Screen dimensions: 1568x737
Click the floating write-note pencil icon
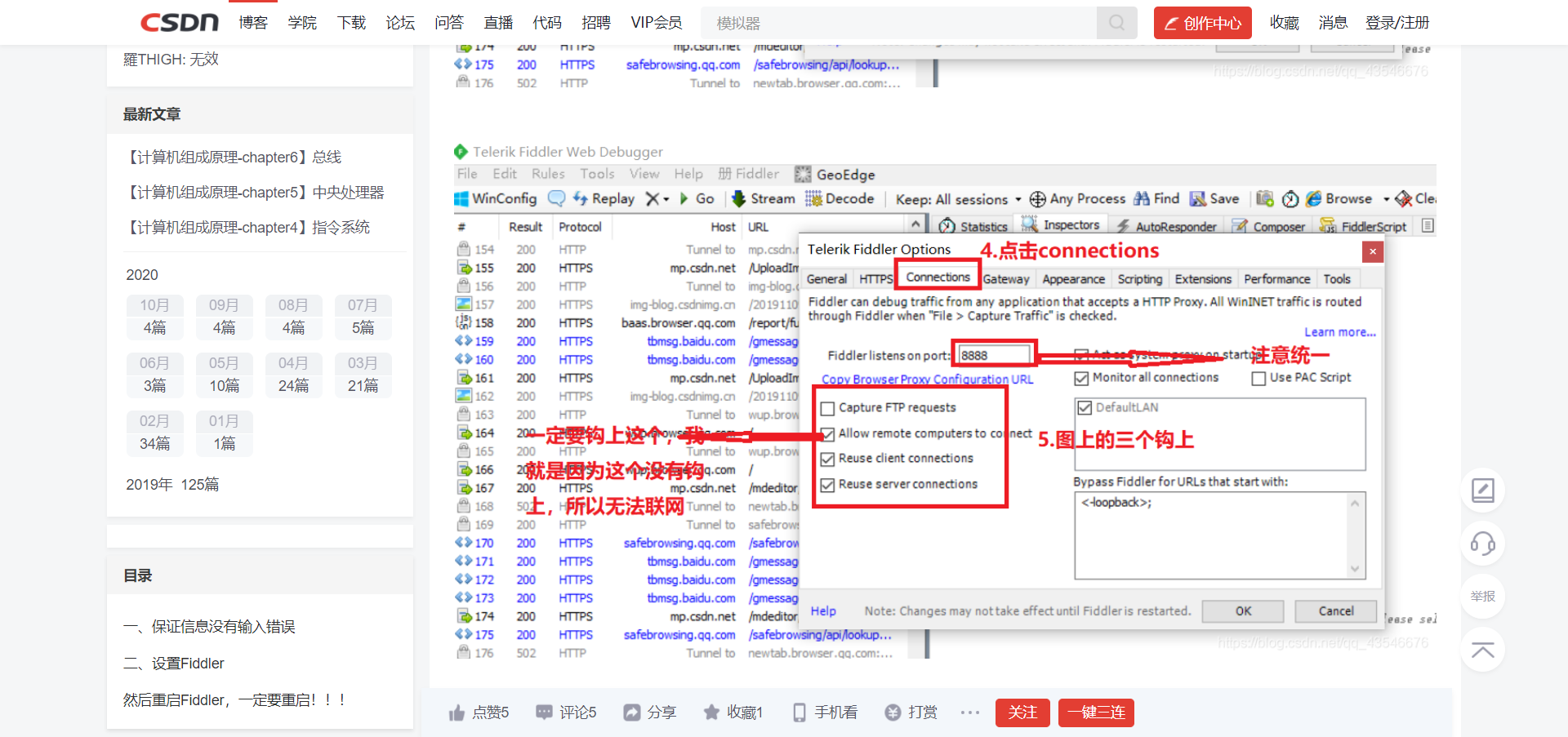point(1482,491)
